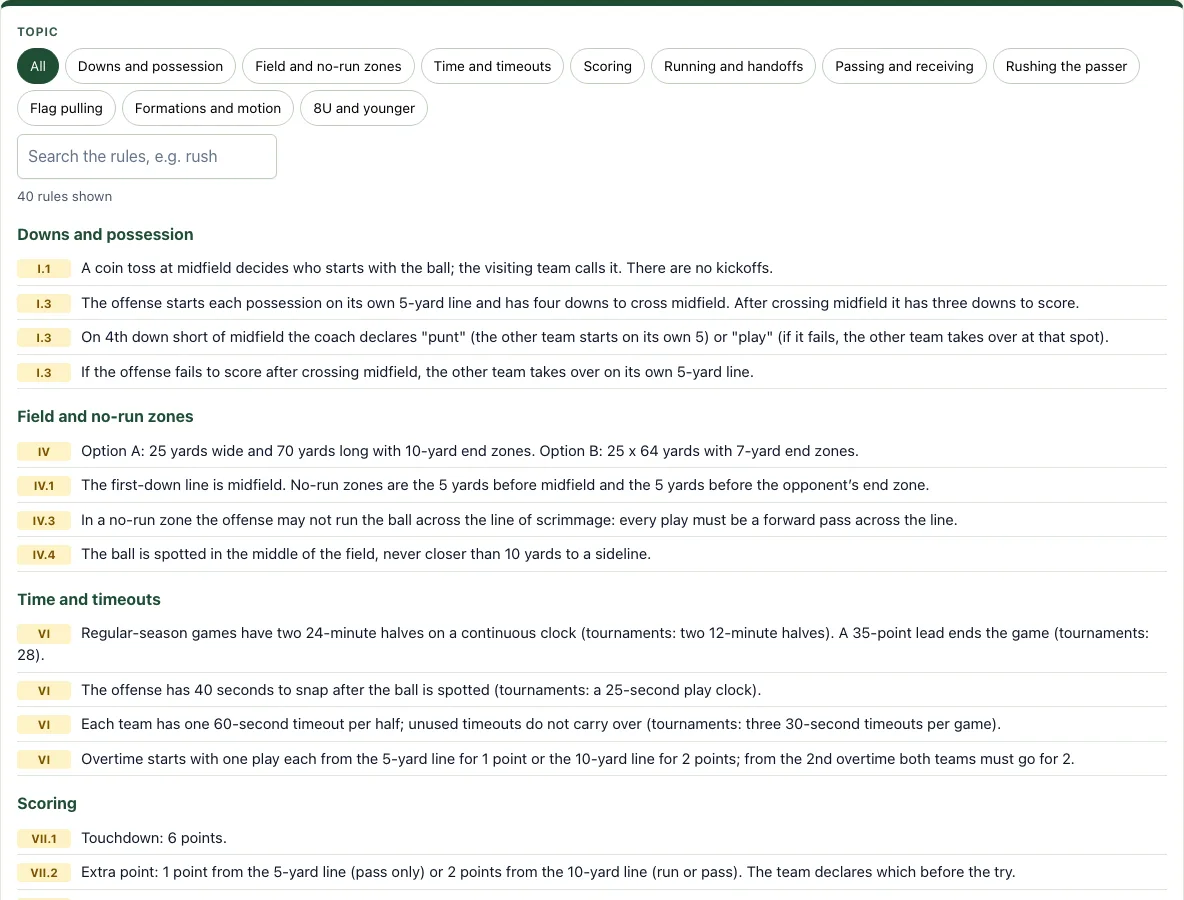The image size is (1184, 900).
Task: Click the 40 seconds to snap rule
Action: tap(421, 689)
